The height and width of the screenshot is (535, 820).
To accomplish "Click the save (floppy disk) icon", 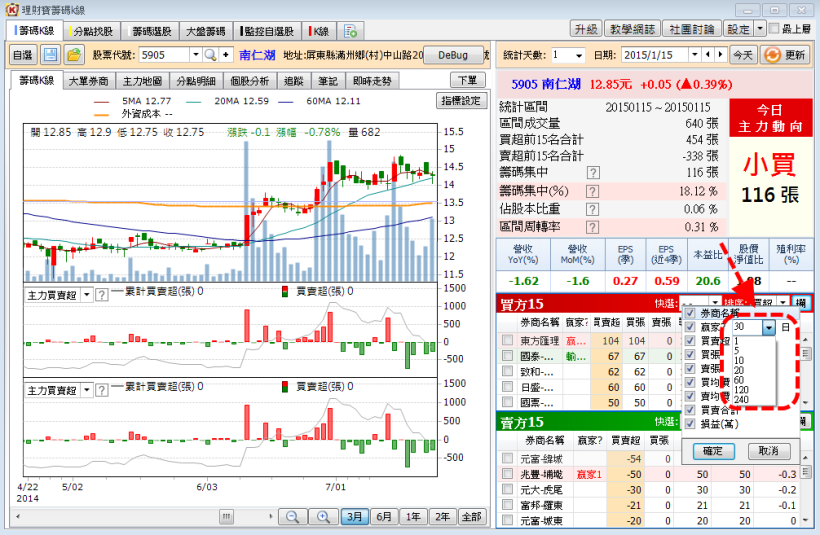I will click(x=50, y=55).
